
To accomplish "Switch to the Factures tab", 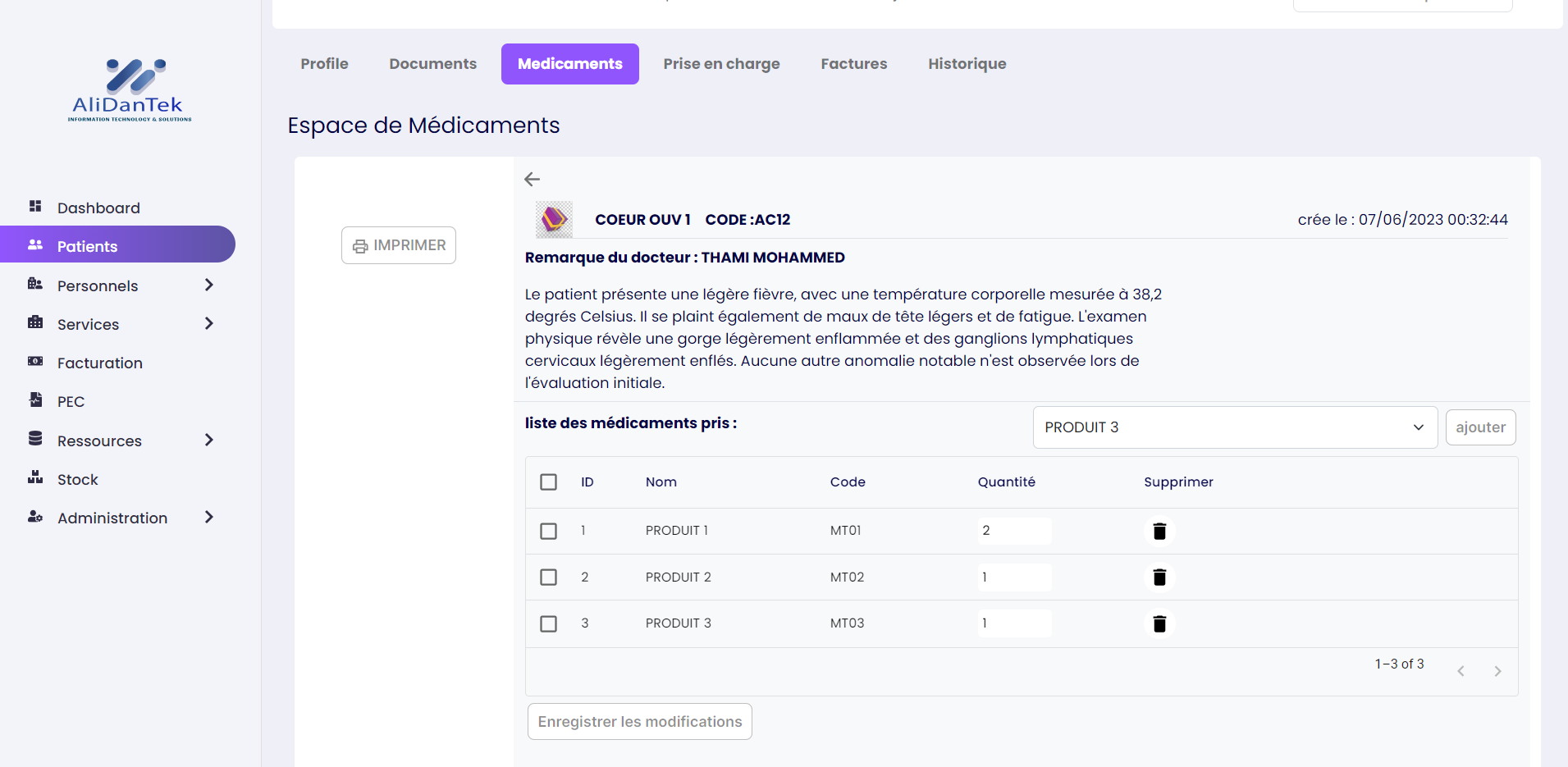I will click(853, 64).
